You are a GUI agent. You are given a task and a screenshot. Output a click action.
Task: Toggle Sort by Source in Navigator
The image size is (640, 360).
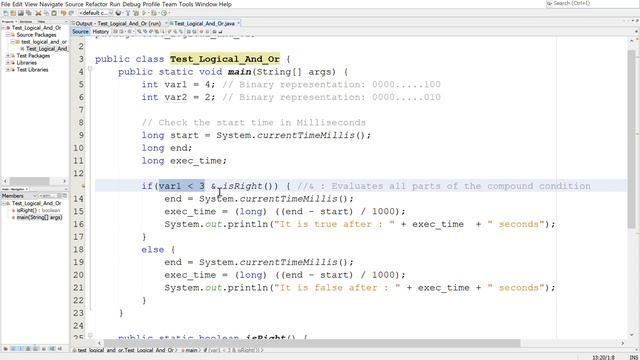tap(60, 349)
